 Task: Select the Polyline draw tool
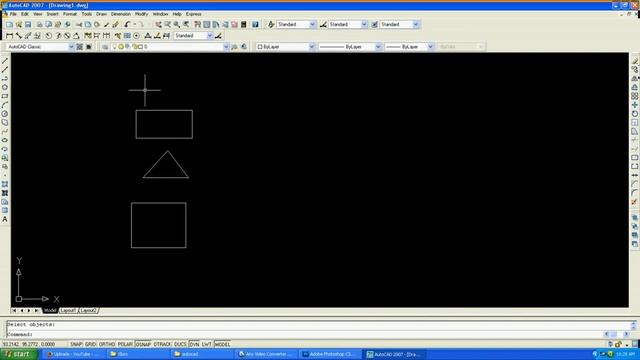coord(5,78)
